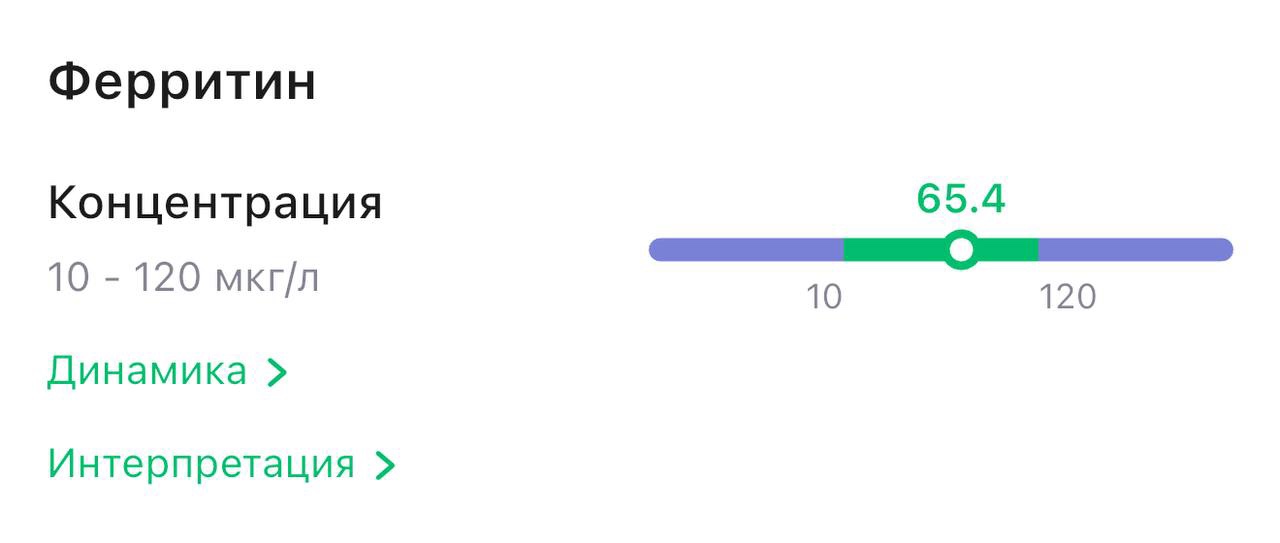This screenshot has width=1280, height=543.
Task: Open the Интерпретация link
Action: click(x=201, y=465)
